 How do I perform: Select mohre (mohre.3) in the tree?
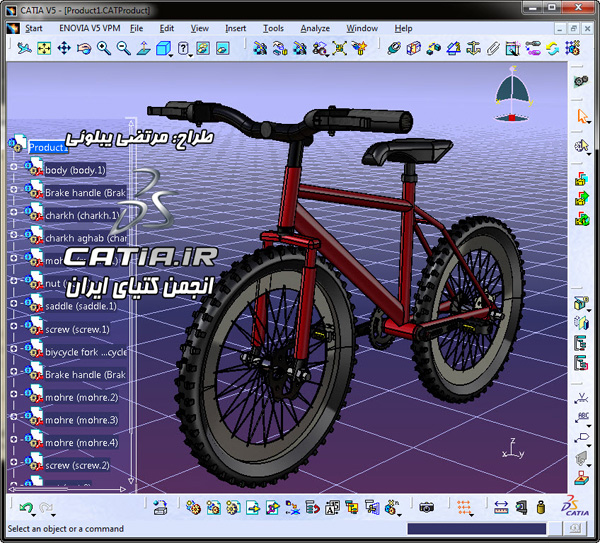[x=82, y=420]
